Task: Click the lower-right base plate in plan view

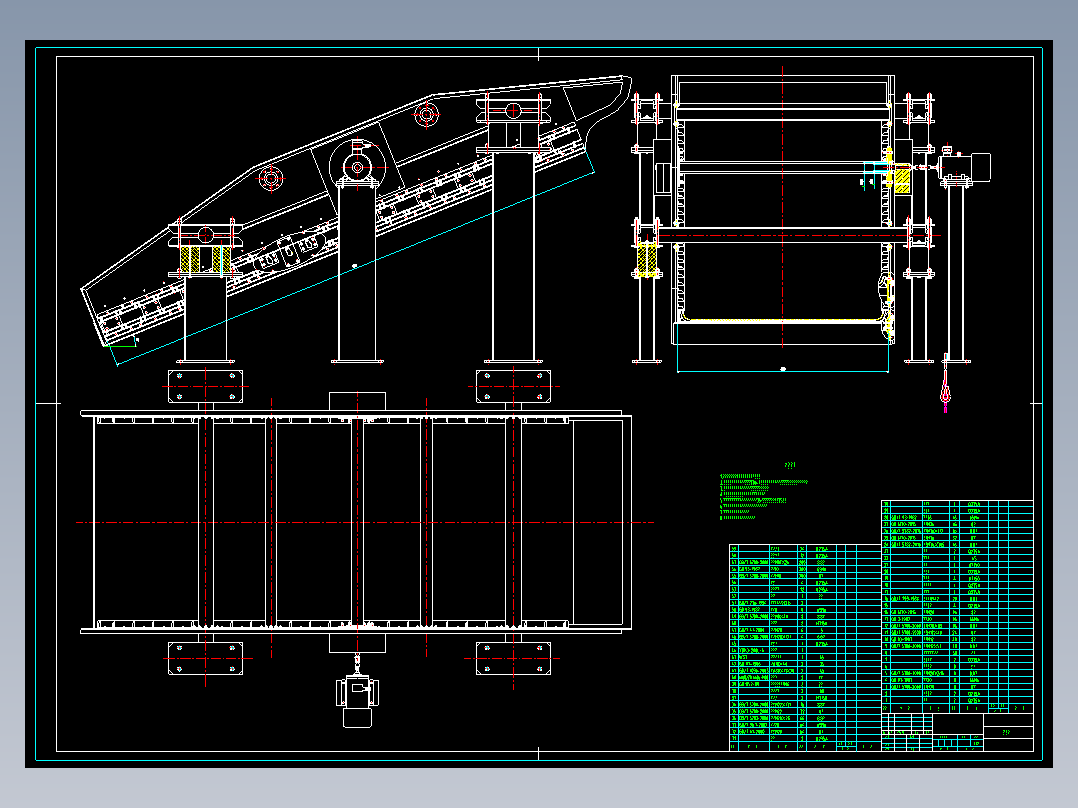Action: point(514,659)
